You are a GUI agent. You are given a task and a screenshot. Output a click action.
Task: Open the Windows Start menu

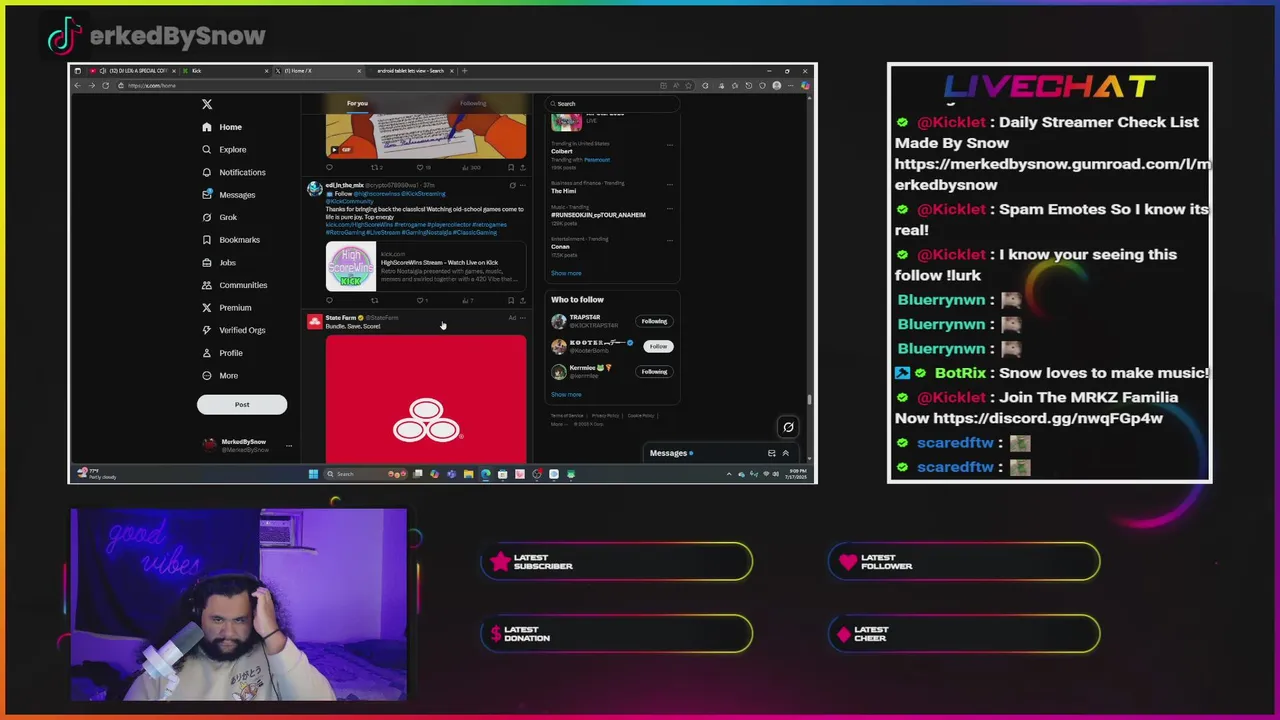click(x=313, y=474)
